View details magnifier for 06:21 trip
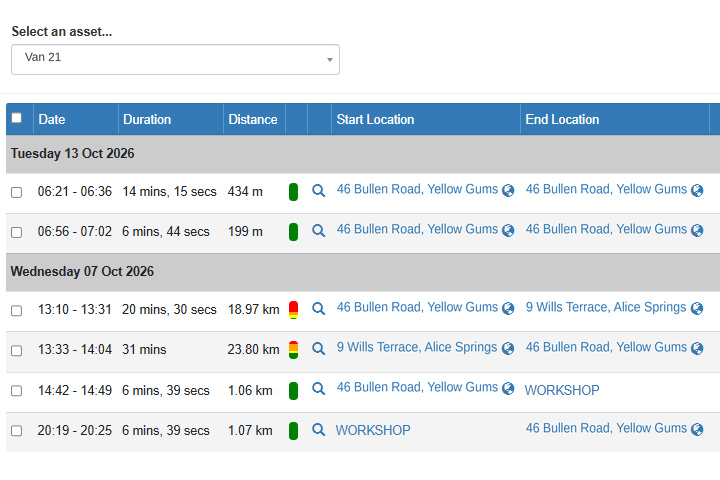The width and height of the screenshot is (720, 480). [318, 190]
